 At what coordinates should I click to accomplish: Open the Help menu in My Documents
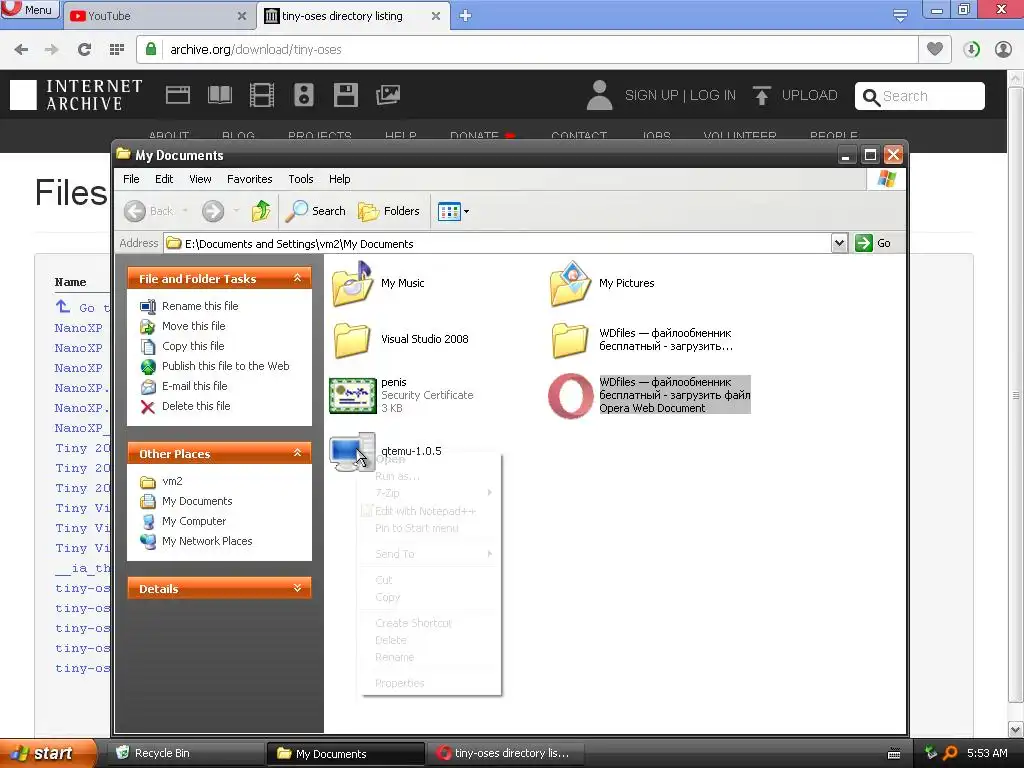click(339, 179)
